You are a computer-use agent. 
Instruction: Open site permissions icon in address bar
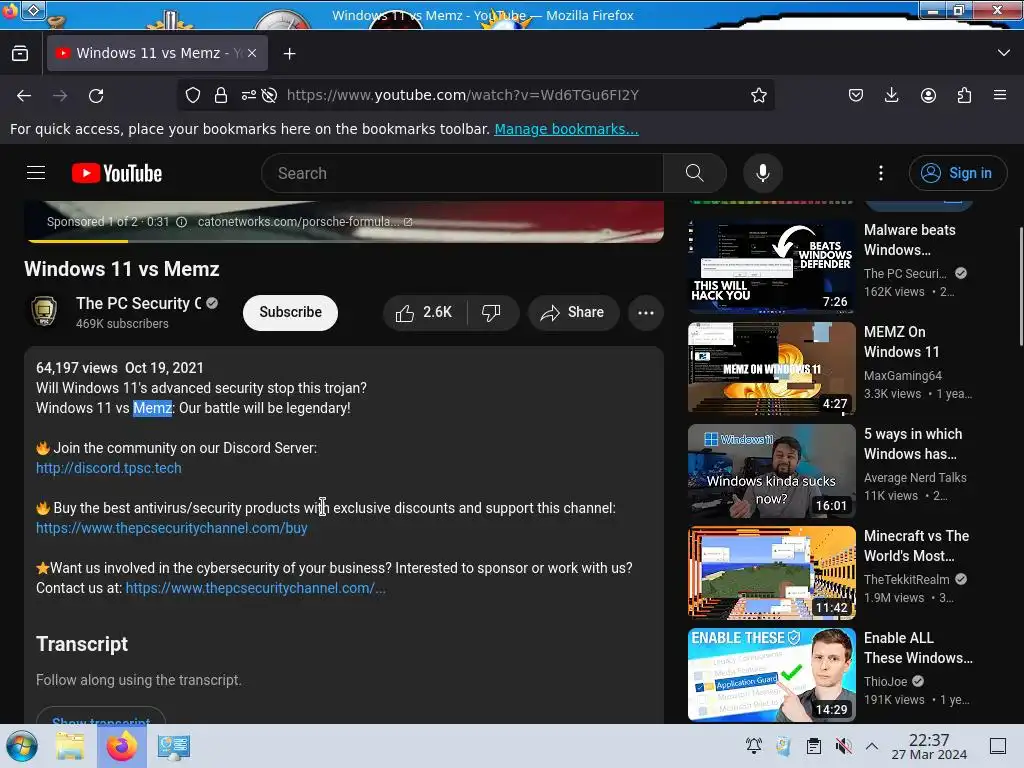click(x=248, y=95)
